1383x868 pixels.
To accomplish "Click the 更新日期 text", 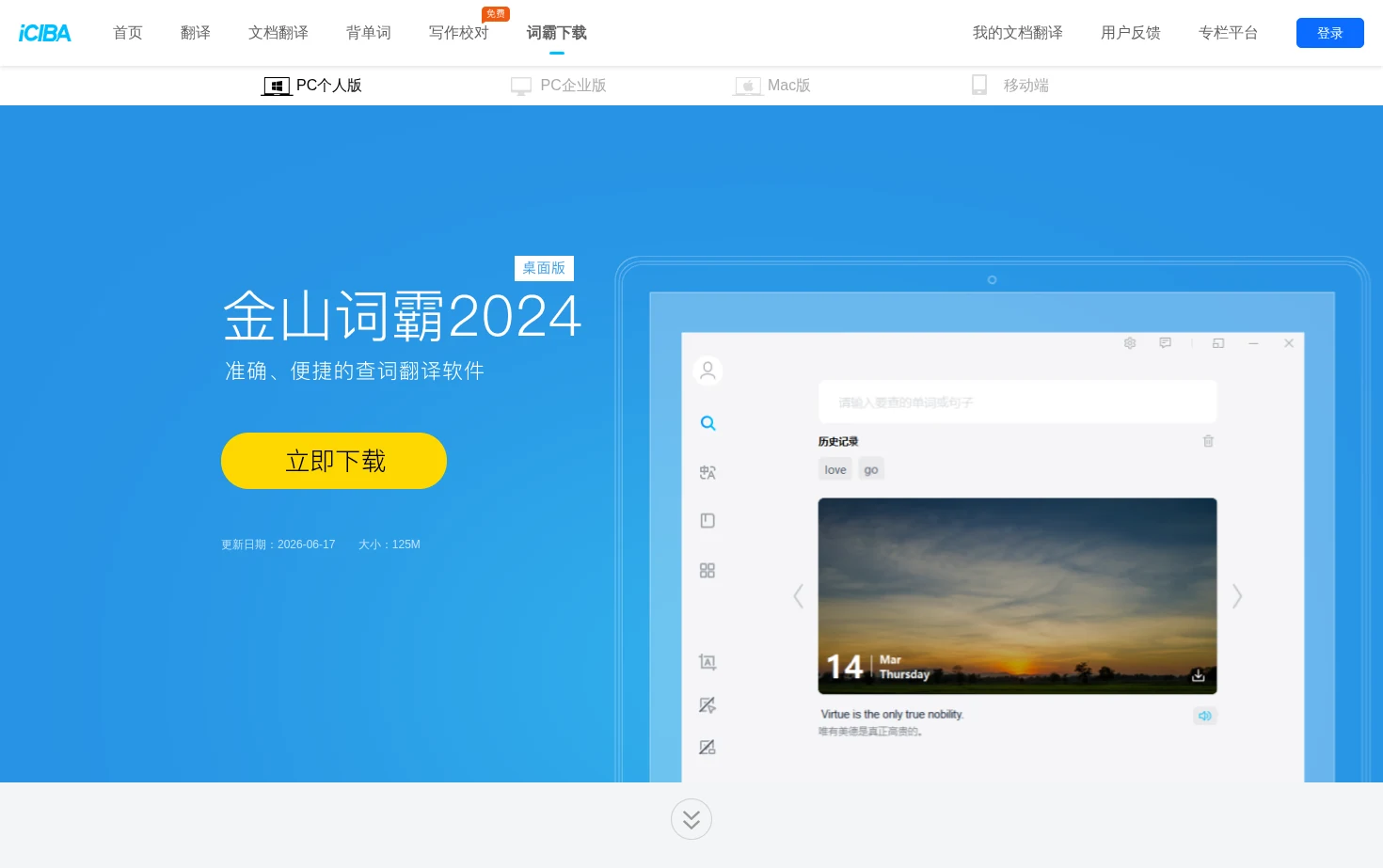I will click(x=278, y=544).
